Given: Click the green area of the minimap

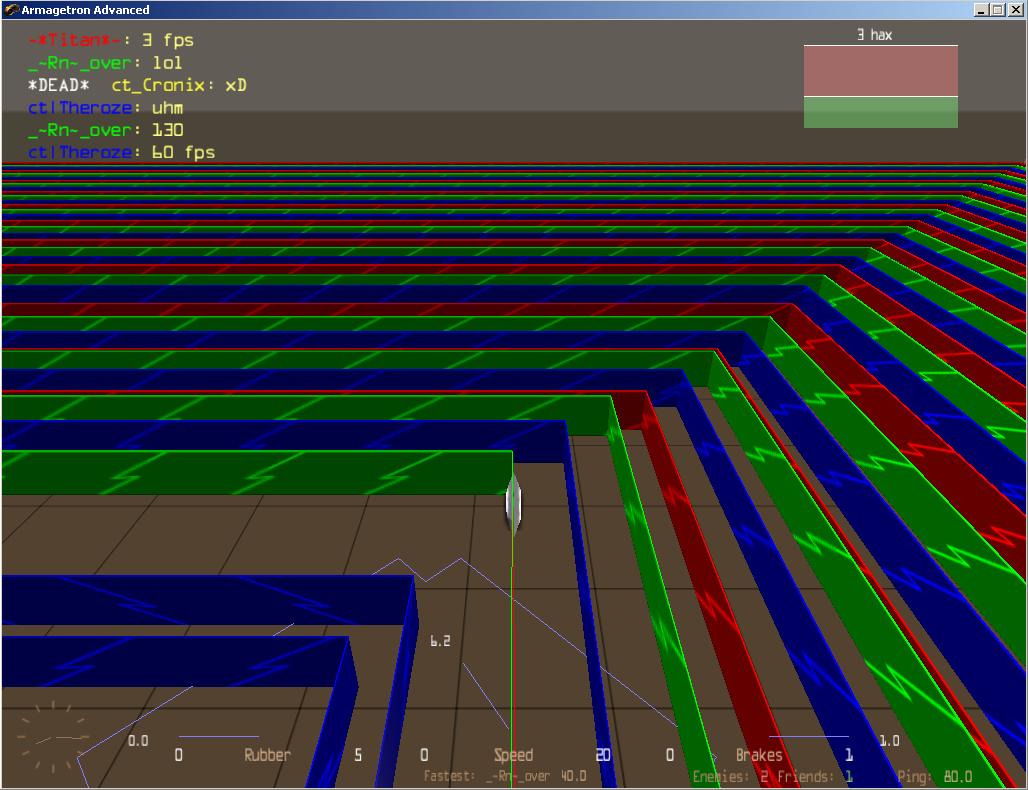Looking at the screenshot, I should [x=880, y=112].
